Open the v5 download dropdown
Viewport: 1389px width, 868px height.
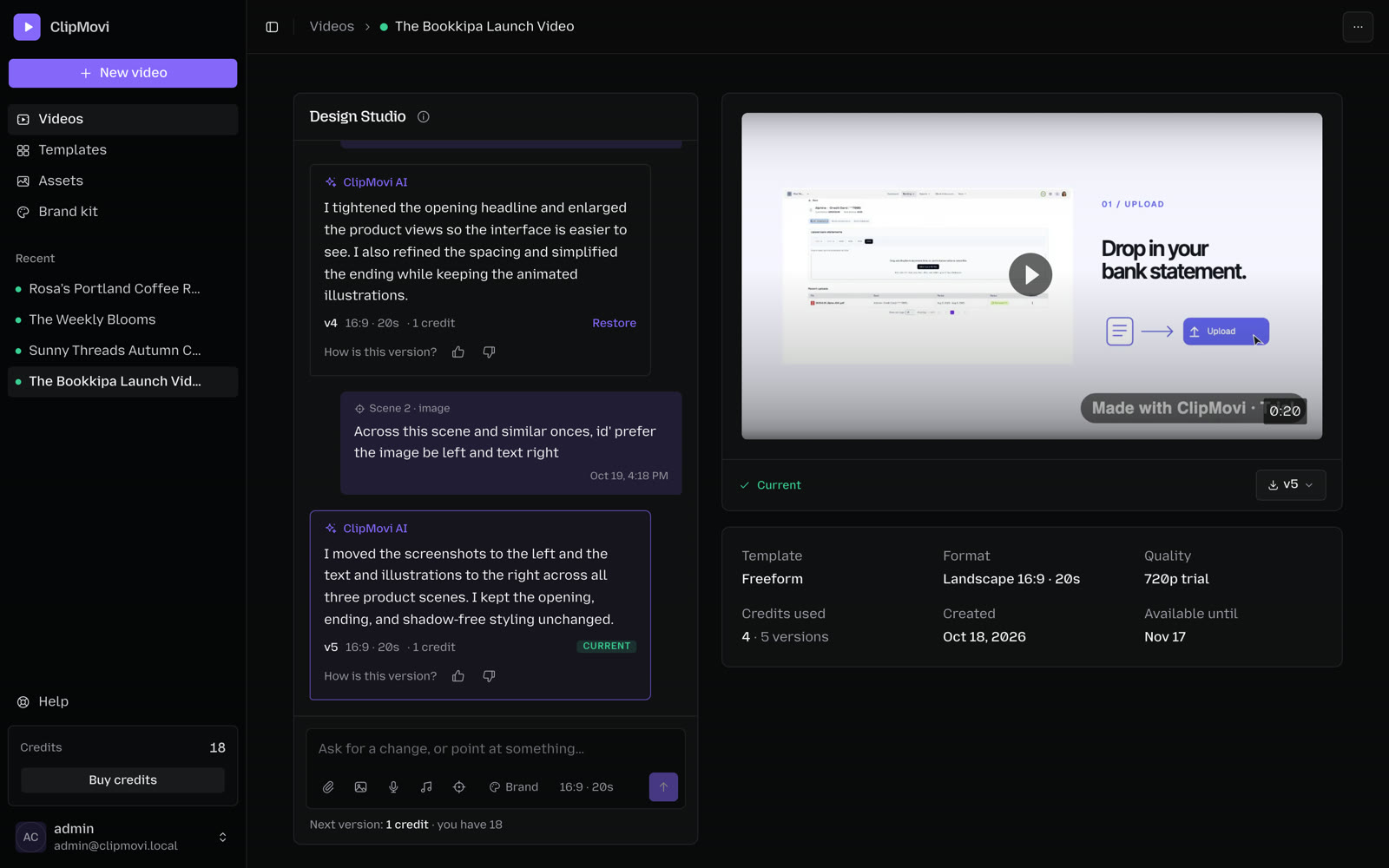(x=1290, y=485)
